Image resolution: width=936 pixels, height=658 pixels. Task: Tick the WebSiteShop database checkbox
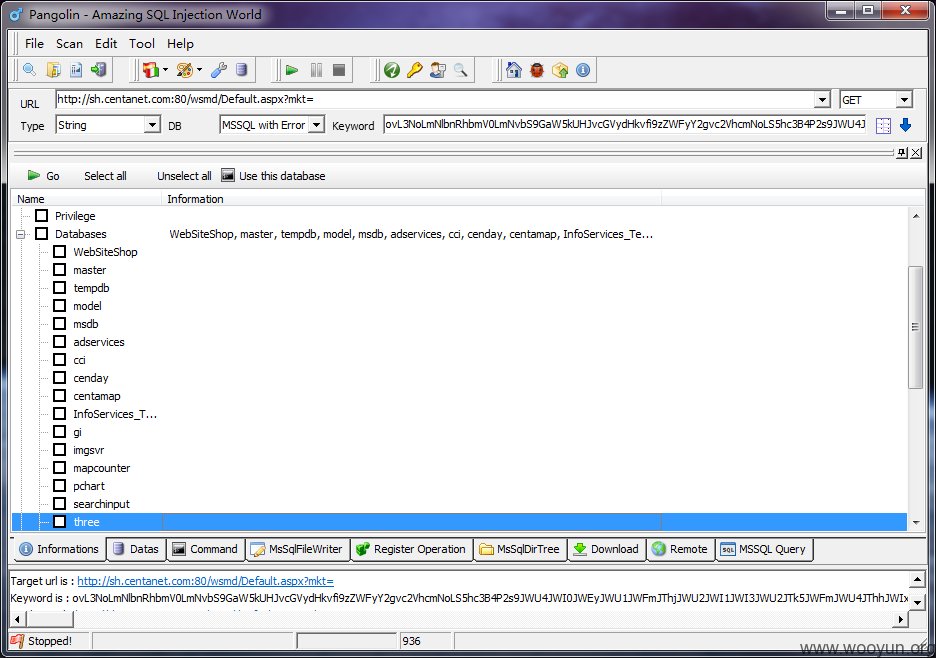[x=60, y=251]
